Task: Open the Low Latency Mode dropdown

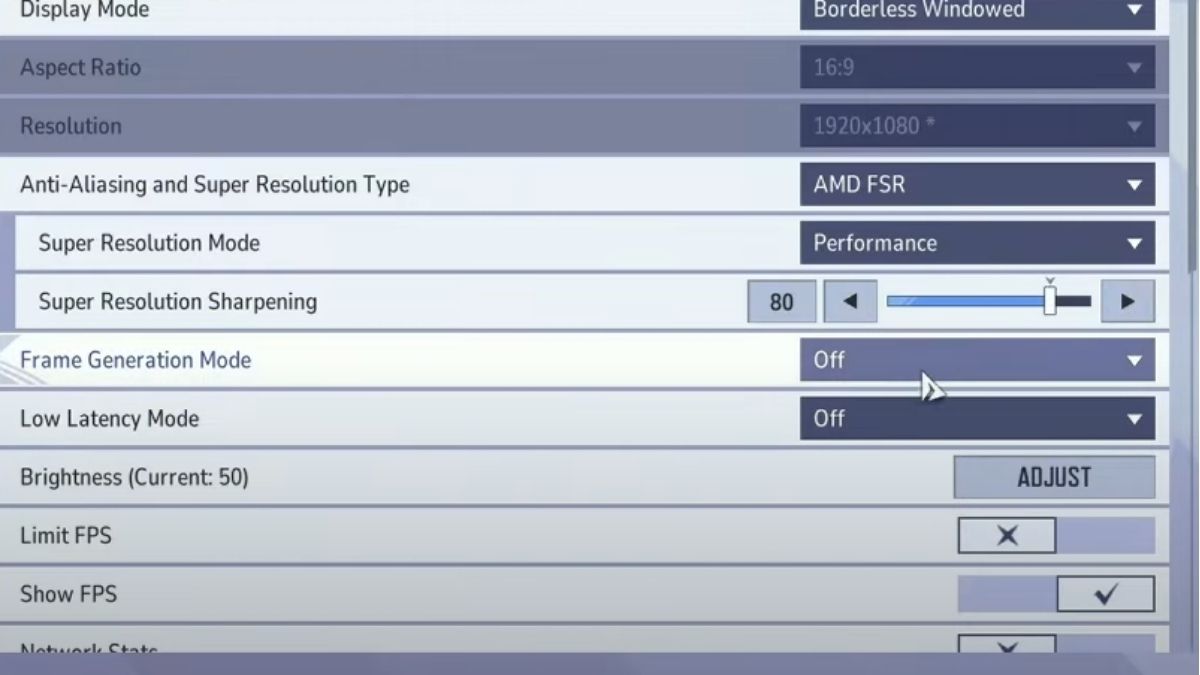Action: point(977,418)
